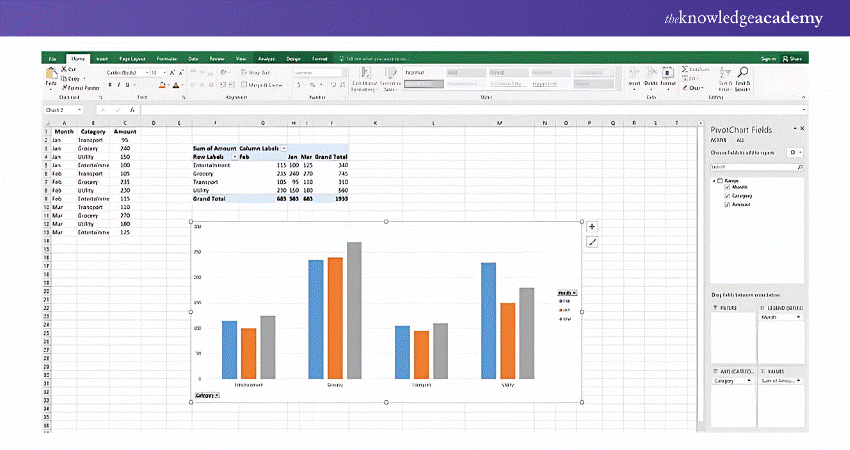The width and height of the screenshot is (850, 450).
Task: Click the Sign in link
Action: 767,59
